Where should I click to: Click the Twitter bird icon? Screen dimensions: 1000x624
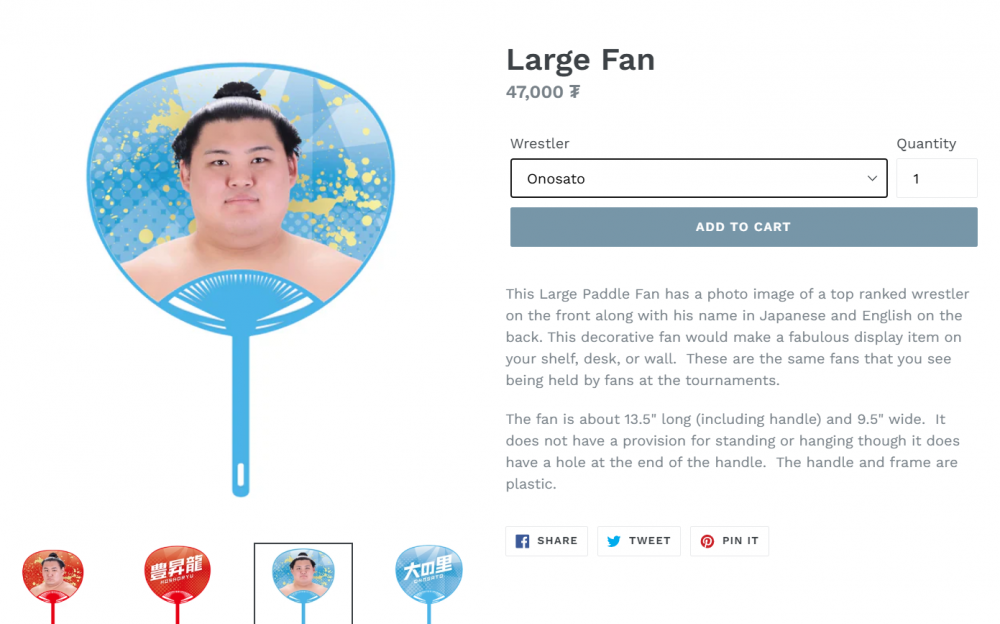614,541
